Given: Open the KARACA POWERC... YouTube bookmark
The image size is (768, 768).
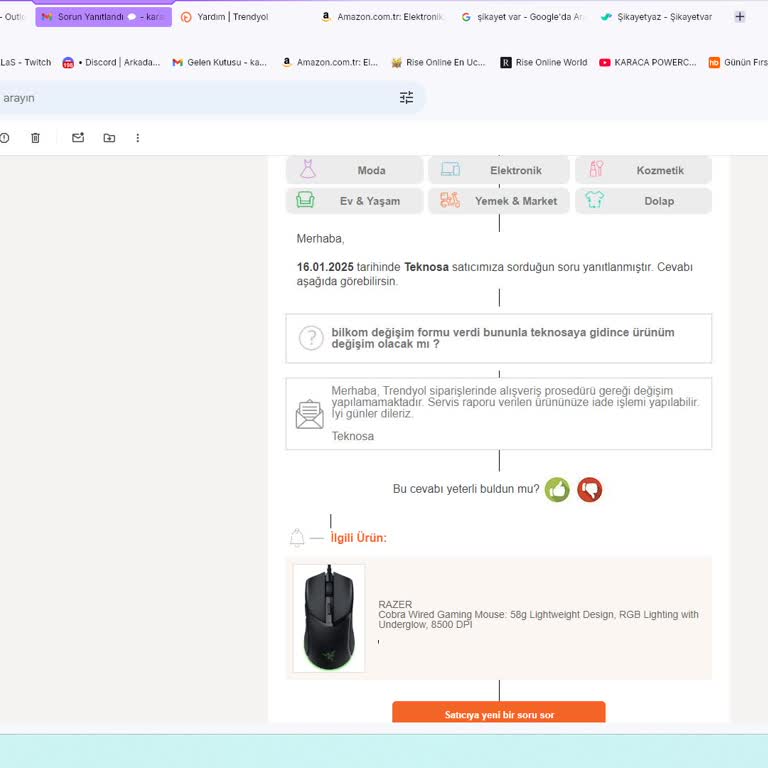Looking at the screenshot, I should (x=648, y=62).
